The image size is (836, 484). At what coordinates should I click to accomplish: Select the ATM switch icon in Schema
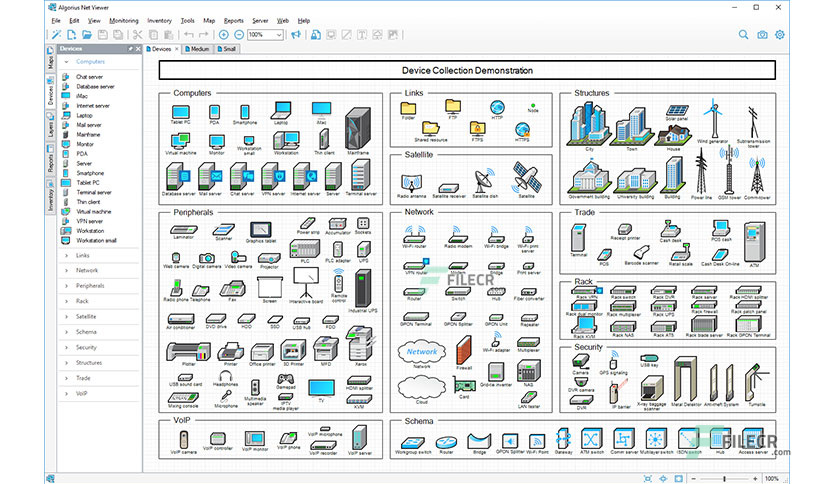click(x=591, y=439)
